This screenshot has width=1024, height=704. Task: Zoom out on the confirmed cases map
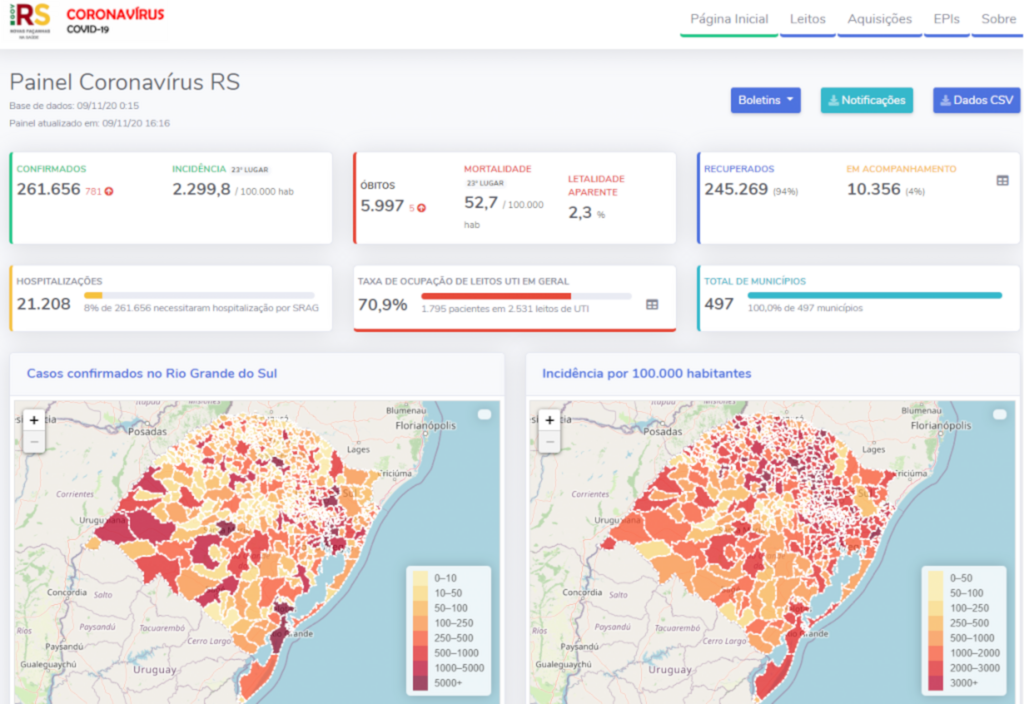tap(34, 441)
